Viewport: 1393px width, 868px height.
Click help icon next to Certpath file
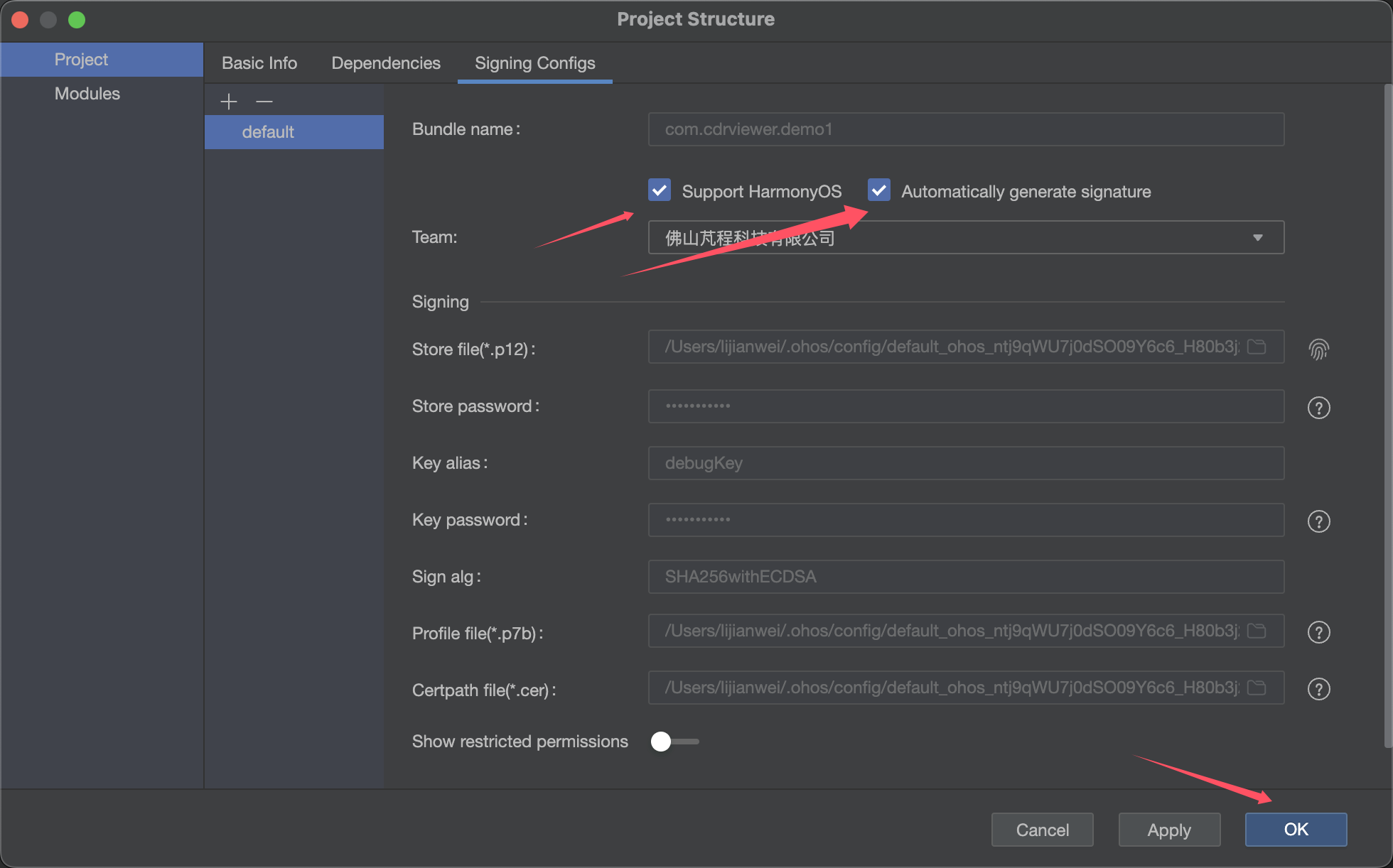click(1318, 689)
